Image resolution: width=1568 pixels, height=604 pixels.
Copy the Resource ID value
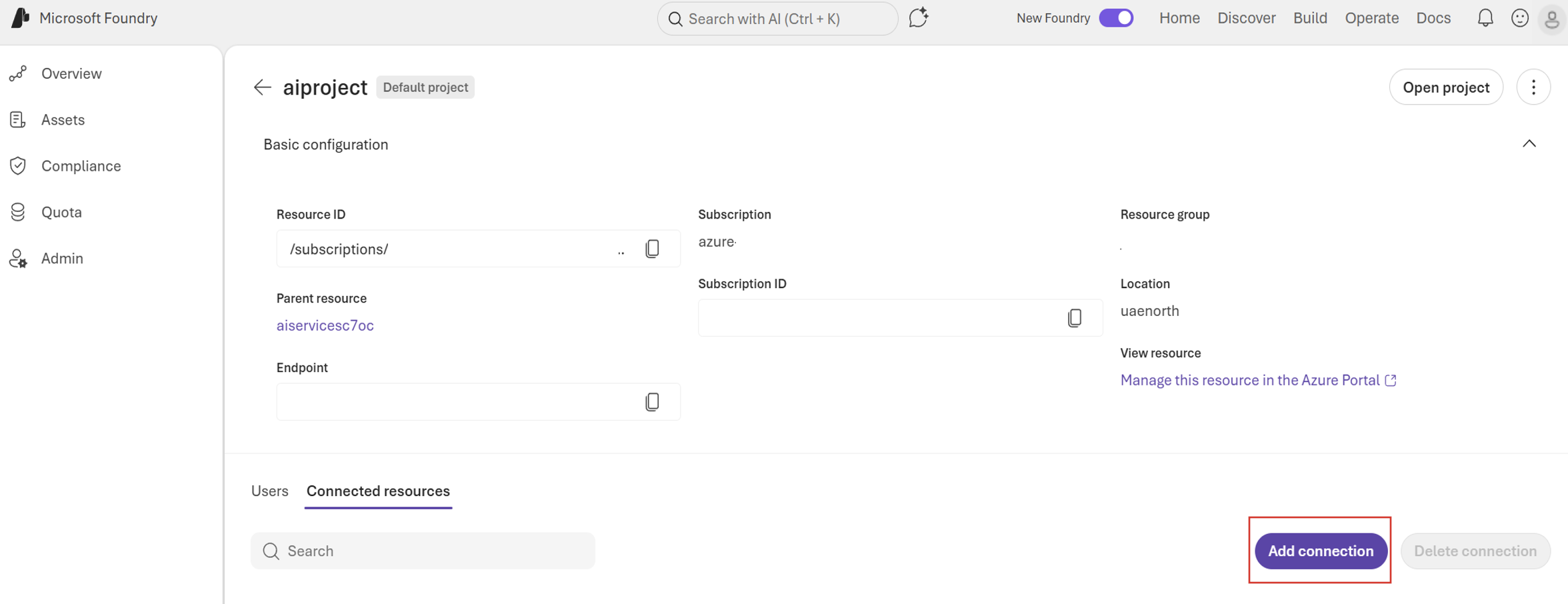pos(652,249)
